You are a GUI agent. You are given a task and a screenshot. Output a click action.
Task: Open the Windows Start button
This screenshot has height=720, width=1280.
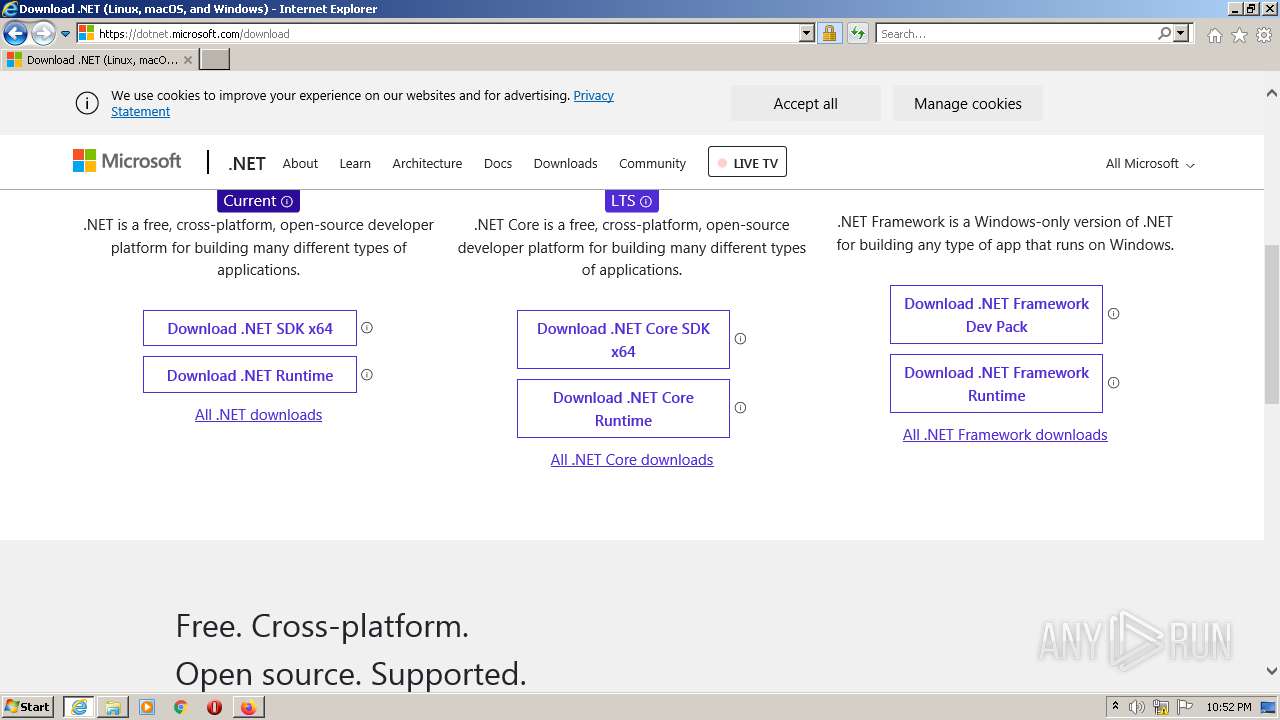[28, 706]
